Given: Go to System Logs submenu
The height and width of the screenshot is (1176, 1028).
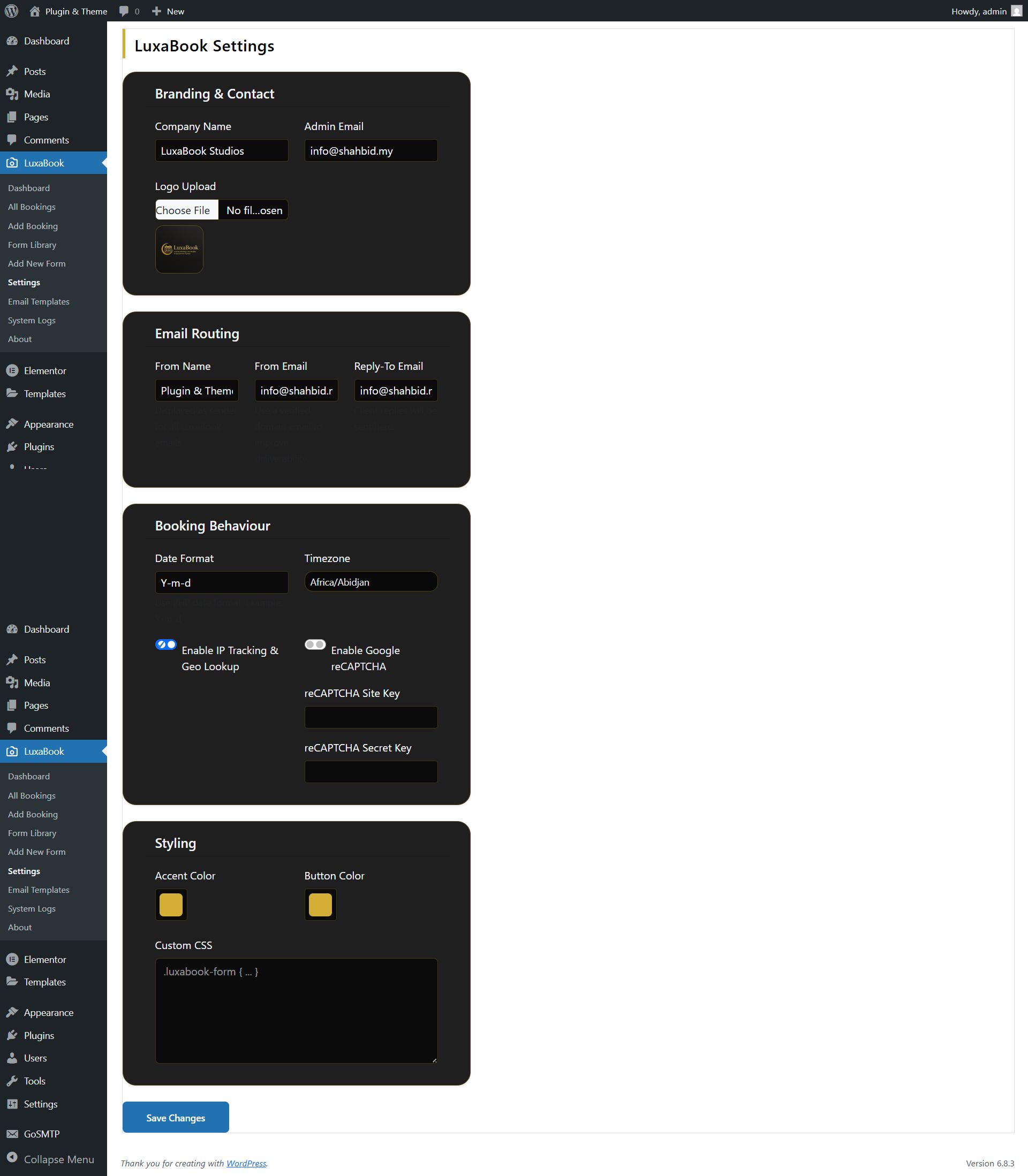Looking at the screenshot, I should click(32, 908).
